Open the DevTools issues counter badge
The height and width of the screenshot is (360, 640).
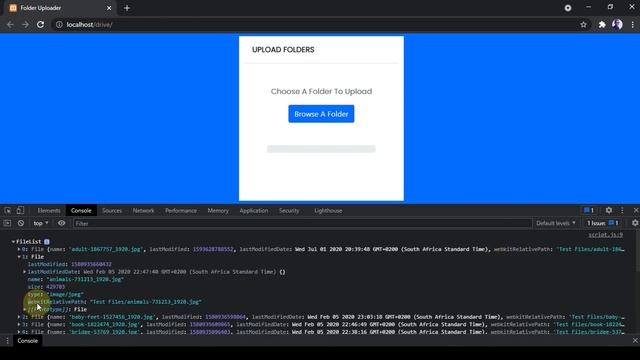(x=589, y=210)
